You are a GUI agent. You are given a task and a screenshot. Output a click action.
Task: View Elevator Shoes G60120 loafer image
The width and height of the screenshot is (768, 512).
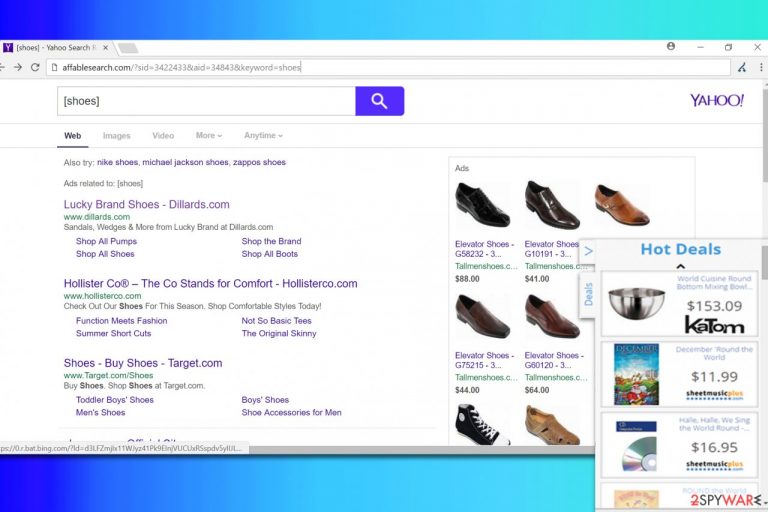pos(552,317)
